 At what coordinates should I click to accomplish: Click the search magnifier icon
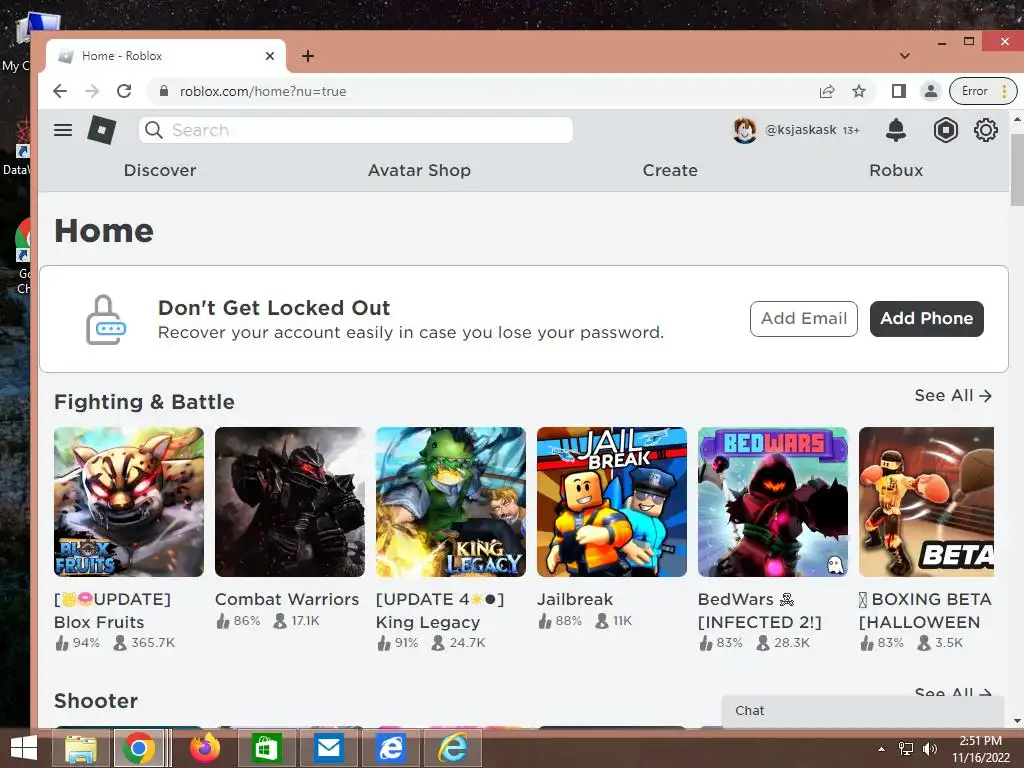(153, 130)
